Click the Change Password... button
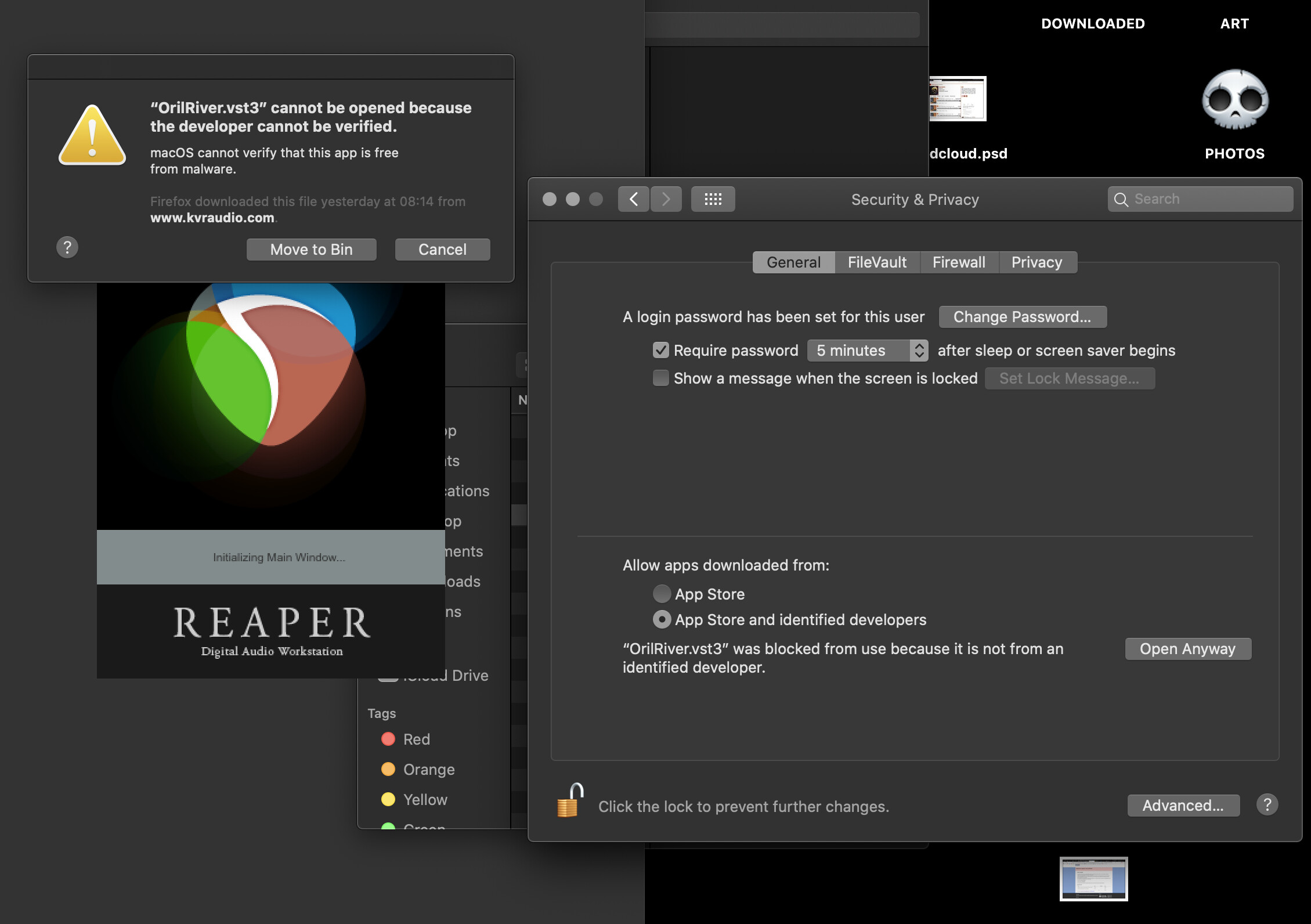Image resolution: width=1311 pixels, height=924 pixels. [1023, 317]
